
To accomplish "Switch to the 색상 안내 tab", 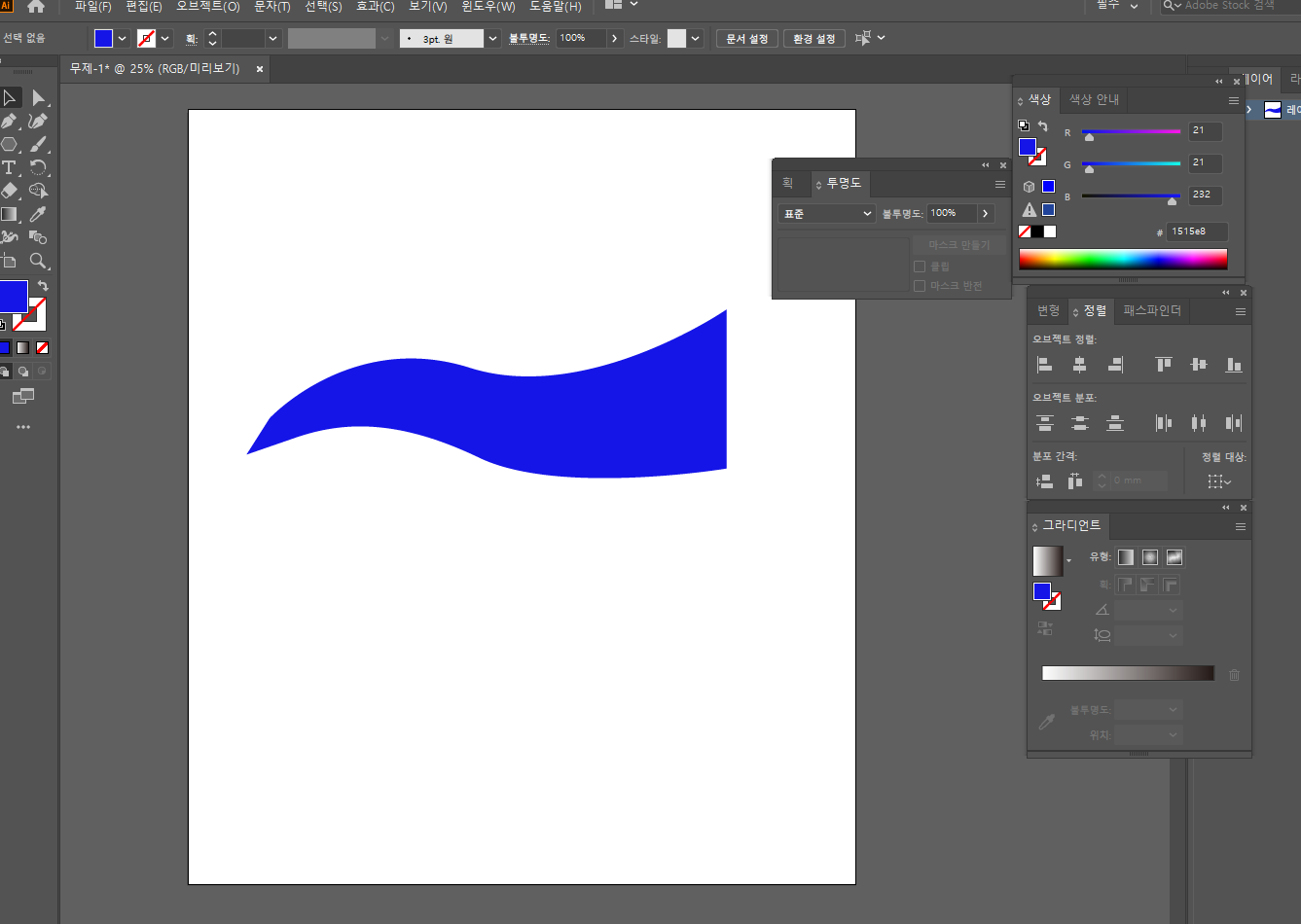I will tap(1095, 100).
